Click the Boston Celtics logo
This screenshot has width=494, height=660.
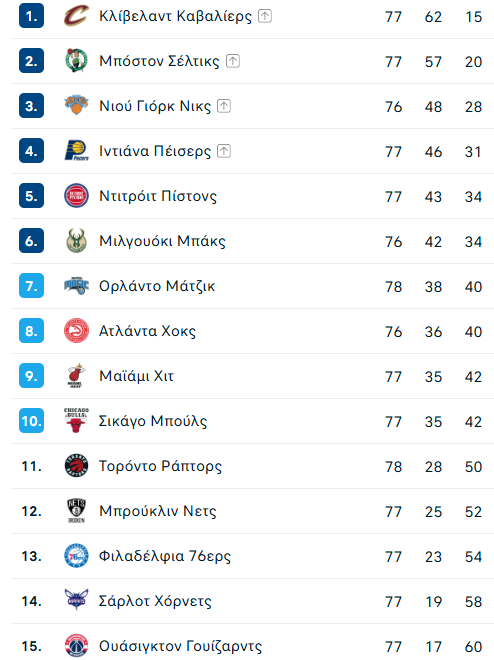point(76,61)
